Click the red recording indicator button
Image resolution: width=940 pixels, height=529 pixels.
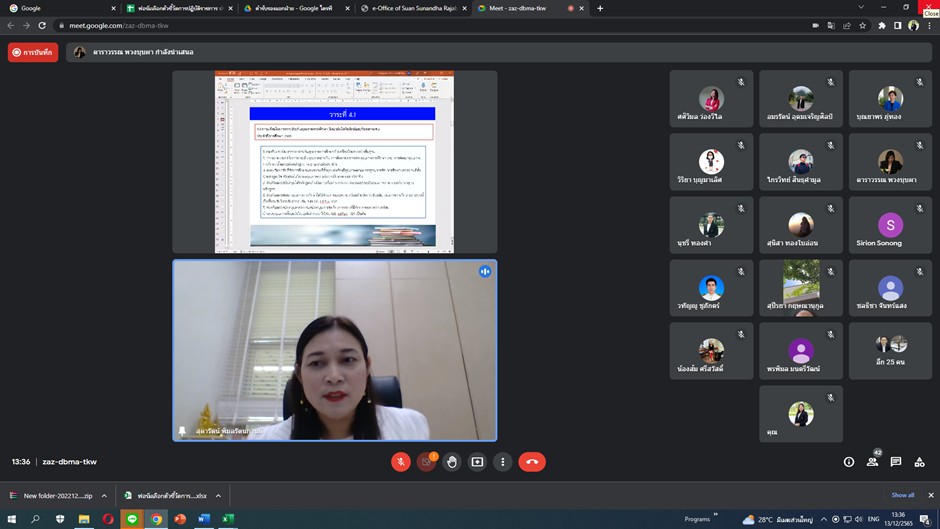33,52
